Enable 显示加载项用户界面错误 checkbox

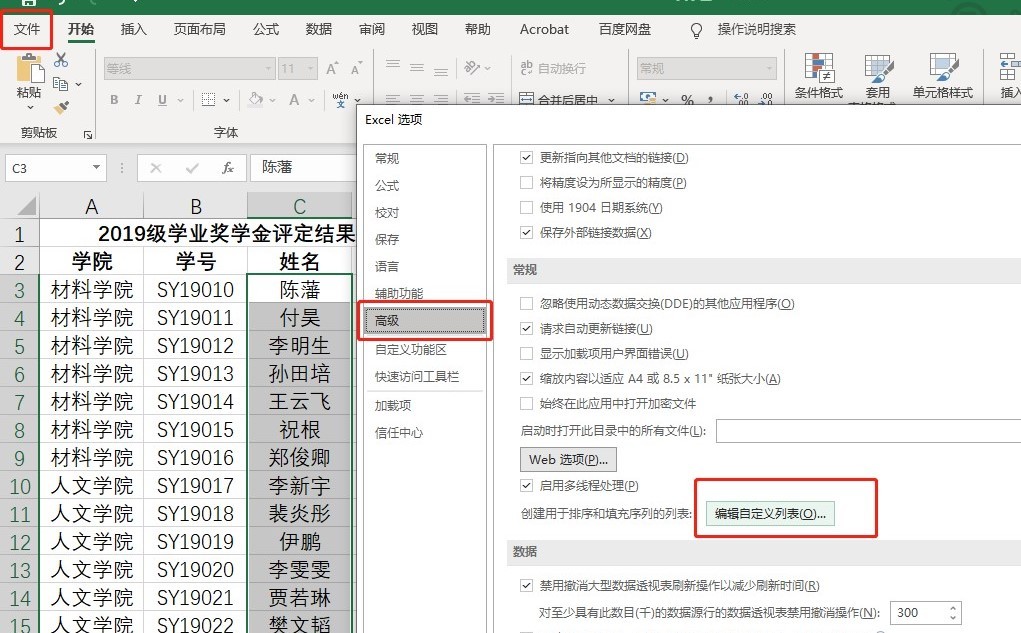click(526, 353)
